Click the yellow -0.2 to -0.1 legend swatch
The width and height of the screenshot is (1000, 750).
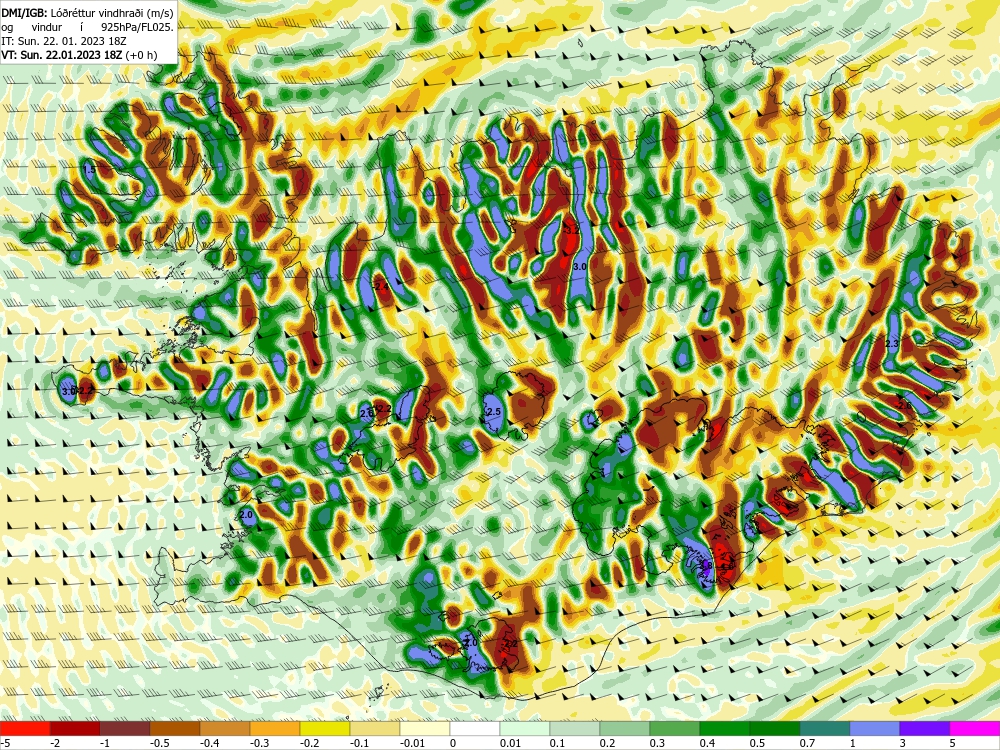click(x=325, y=728)
